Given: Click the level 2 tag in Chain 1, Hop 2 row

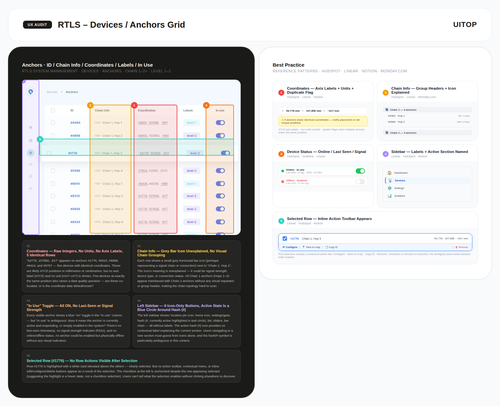Looking at the screenshot, I should pyautogui.click(x=191, y=136).
